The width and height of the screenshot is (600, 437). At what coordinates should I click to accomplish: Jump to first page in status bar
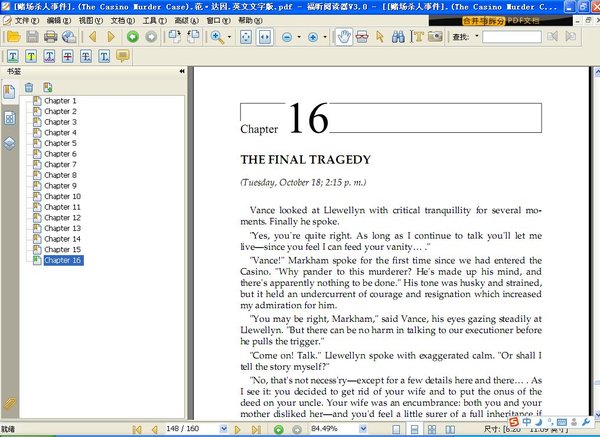(x=137, y=429)
